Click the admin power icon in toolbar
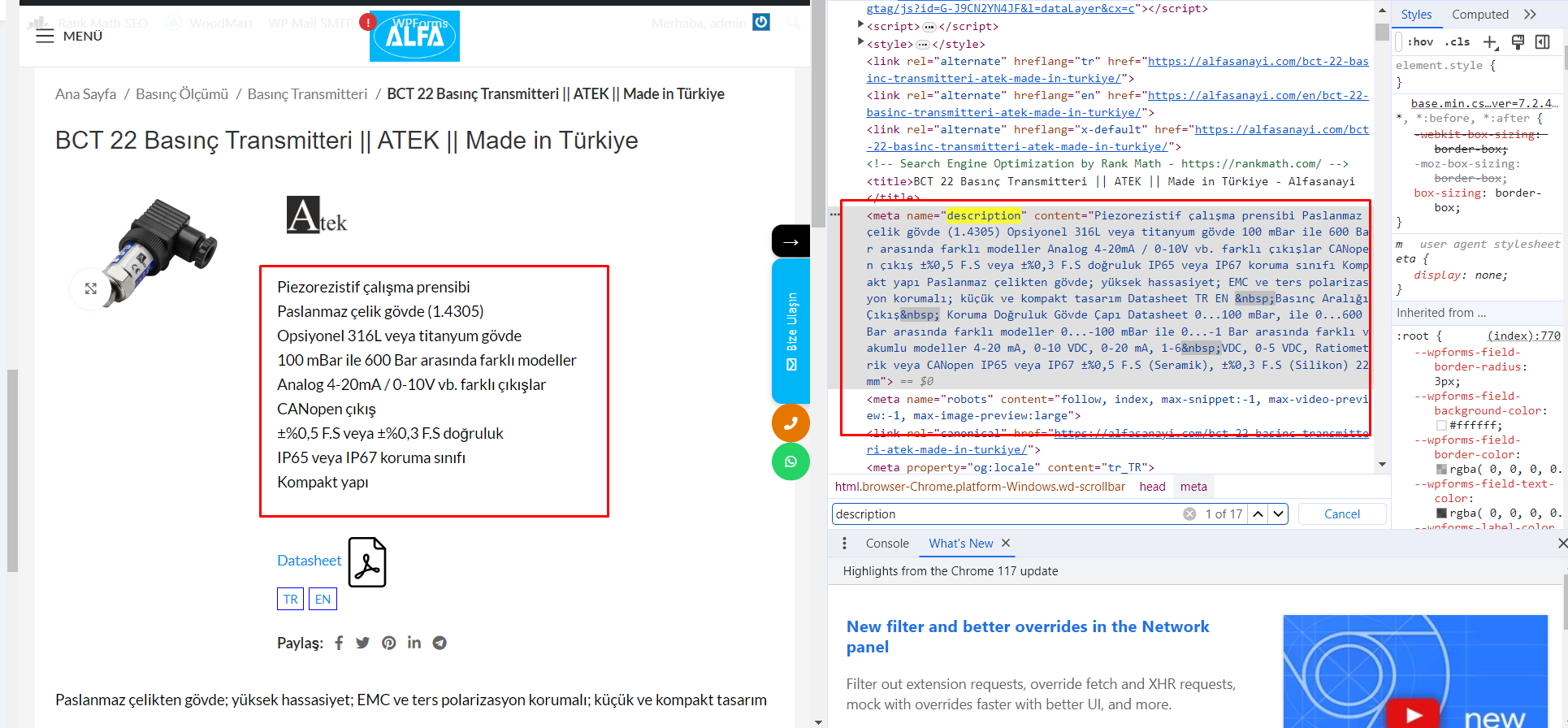 click(x=761, y=22)
